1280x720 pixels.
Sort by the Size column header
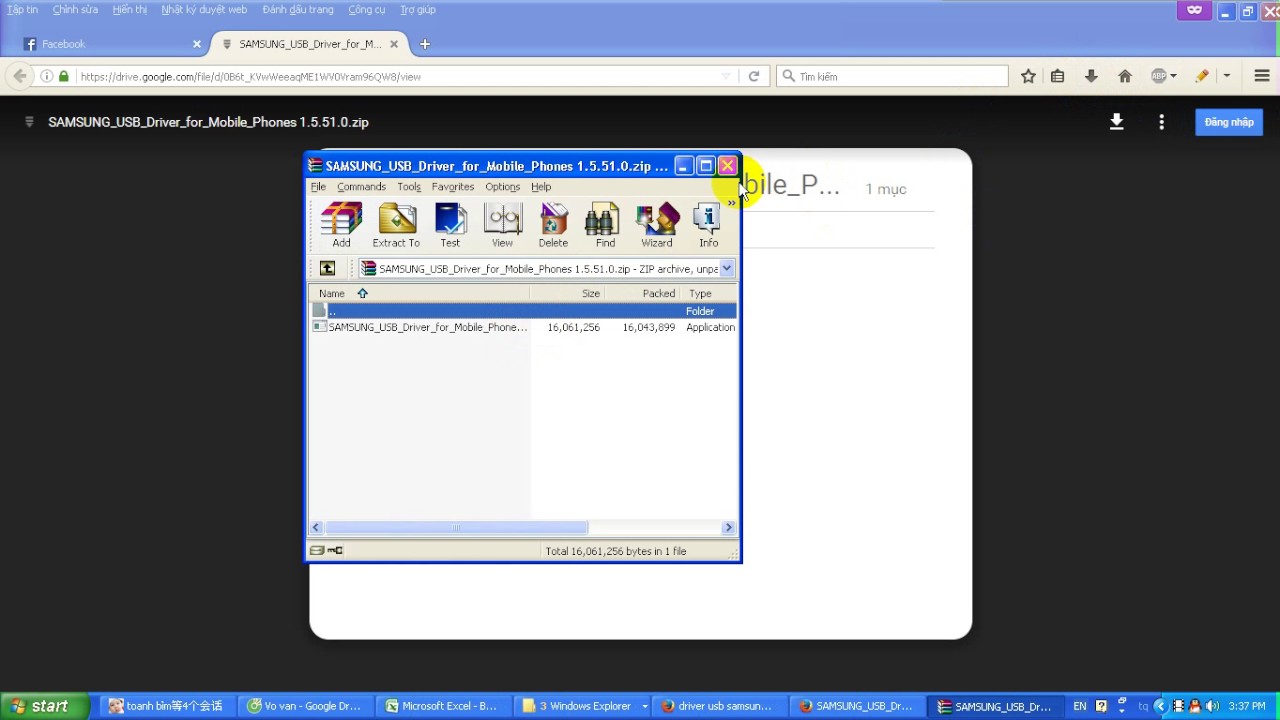[567, 293]
